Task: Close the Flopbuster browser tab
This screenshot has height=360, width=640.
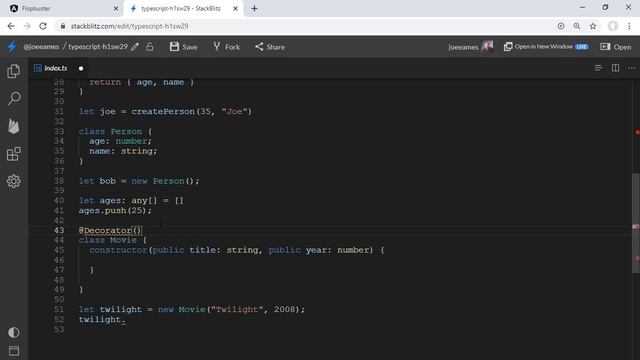Action: [x=116, y=8]
